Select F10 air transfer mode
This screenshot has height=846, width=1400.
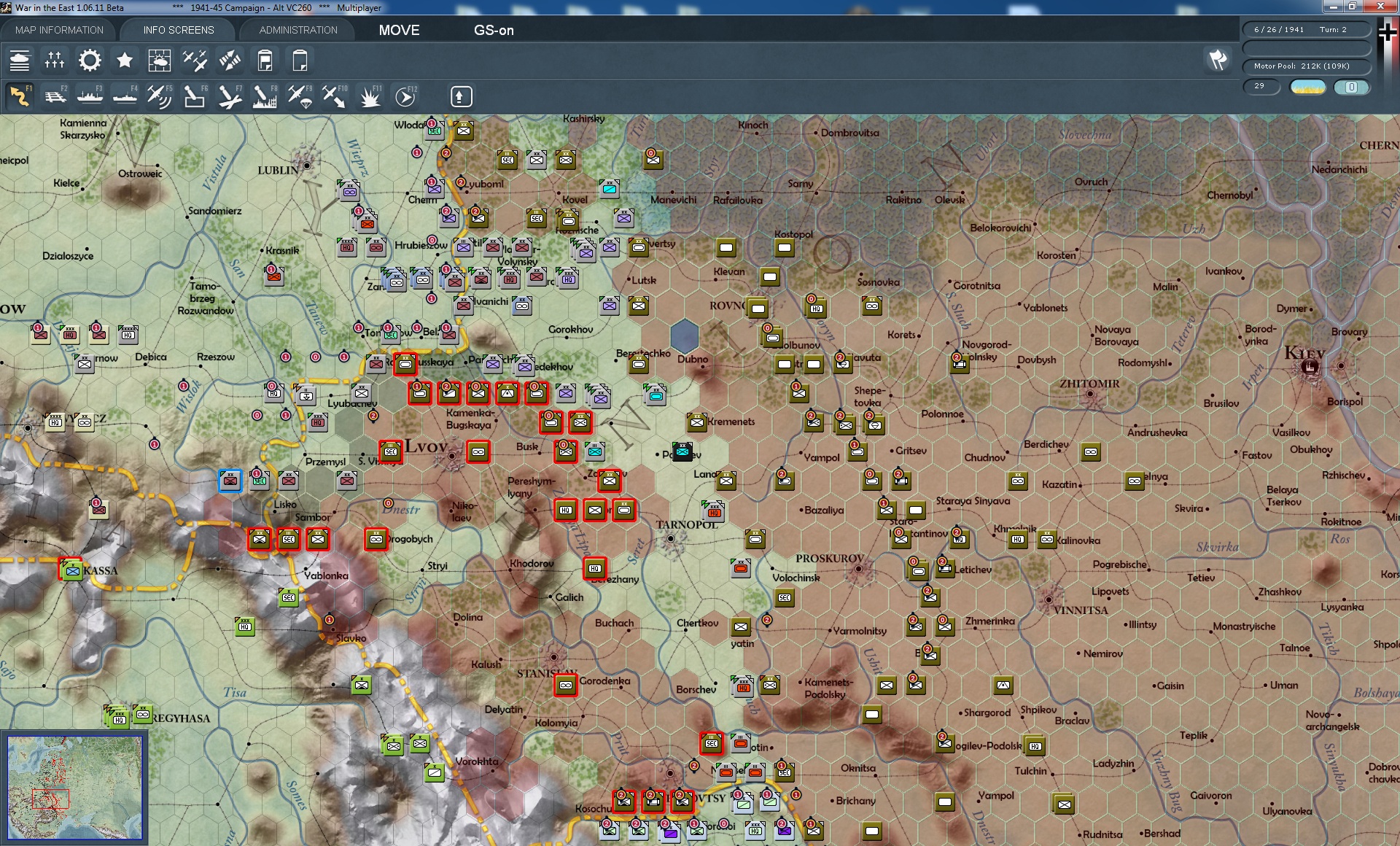[335, 96]
